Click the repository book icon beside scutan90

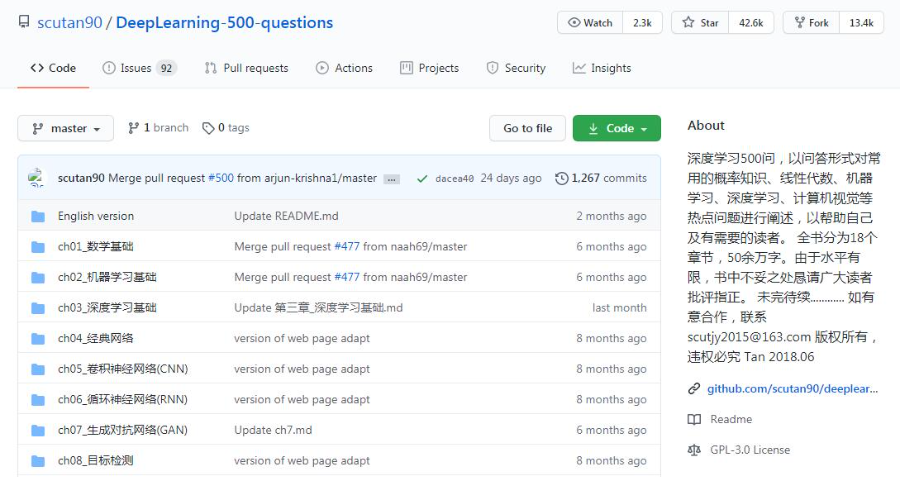pos(24,22)
